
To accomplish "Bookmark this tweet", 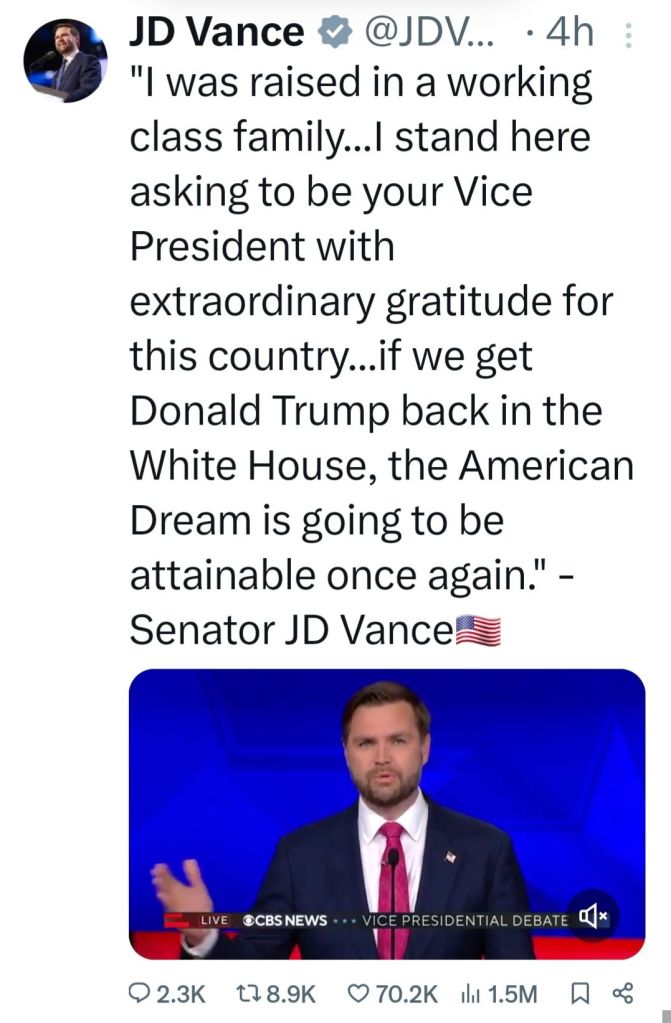I will [x=578, y=993].
